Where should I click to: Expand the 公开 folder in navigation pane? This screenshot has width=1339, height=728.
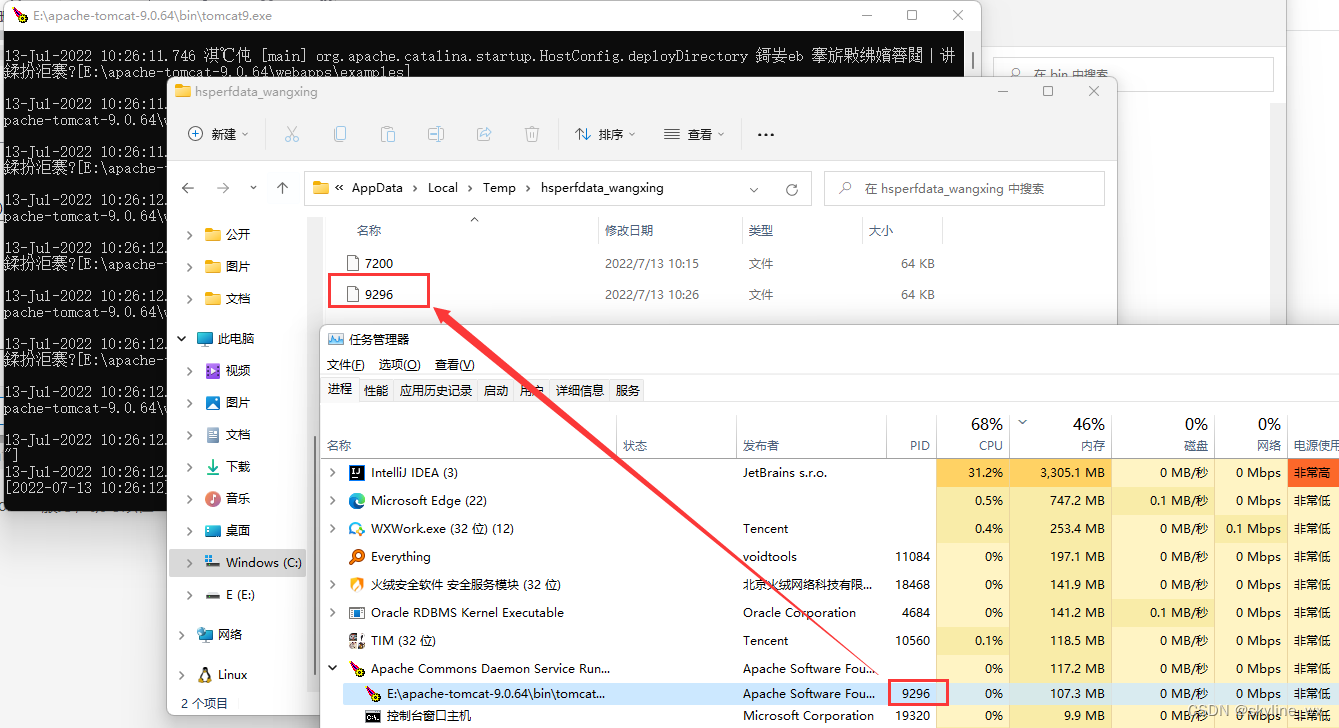click(190, 235)
